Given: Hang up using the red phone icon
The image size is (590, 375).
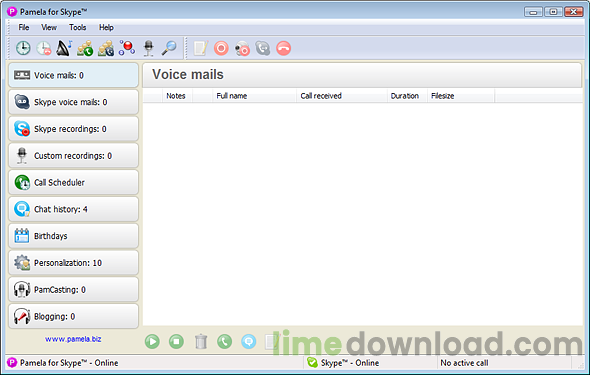Looking at the screenshot, I should click(283, 49).
